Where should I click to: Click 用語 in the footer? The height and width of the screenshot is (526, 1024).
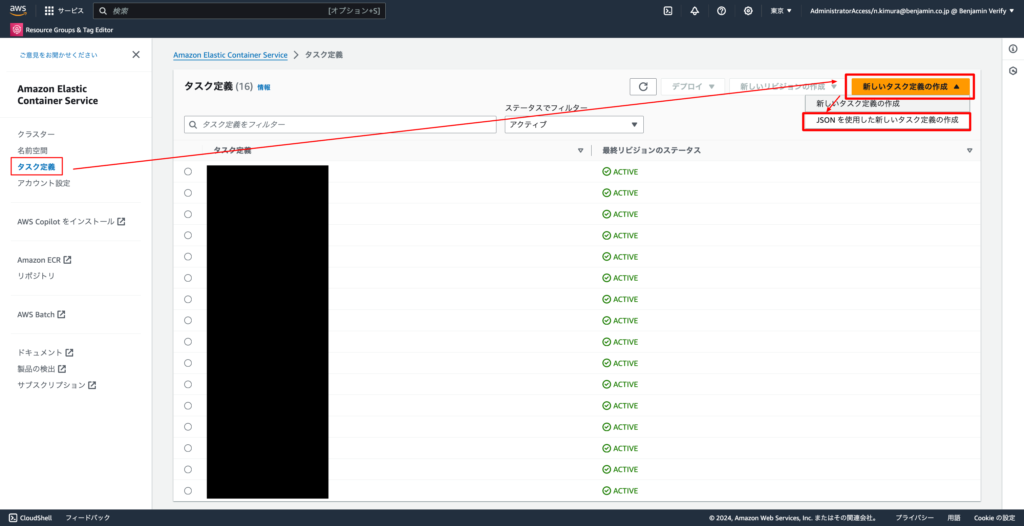pyautogui.click(x=954, y=518)
